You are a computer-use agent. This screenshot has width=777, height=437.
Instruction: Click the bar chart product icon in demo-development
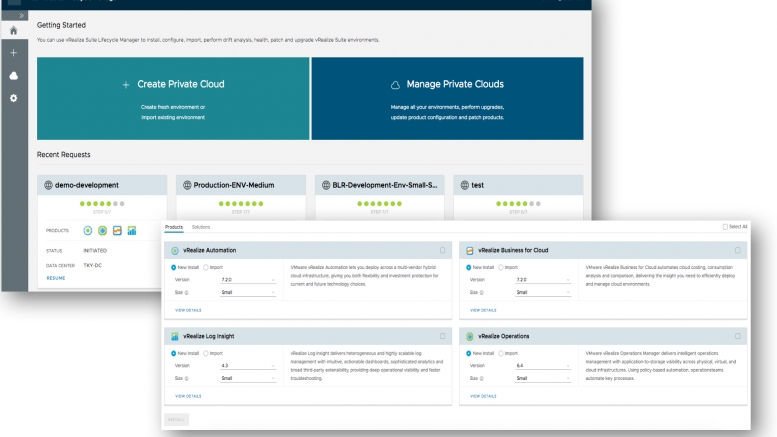click(132, 230)
